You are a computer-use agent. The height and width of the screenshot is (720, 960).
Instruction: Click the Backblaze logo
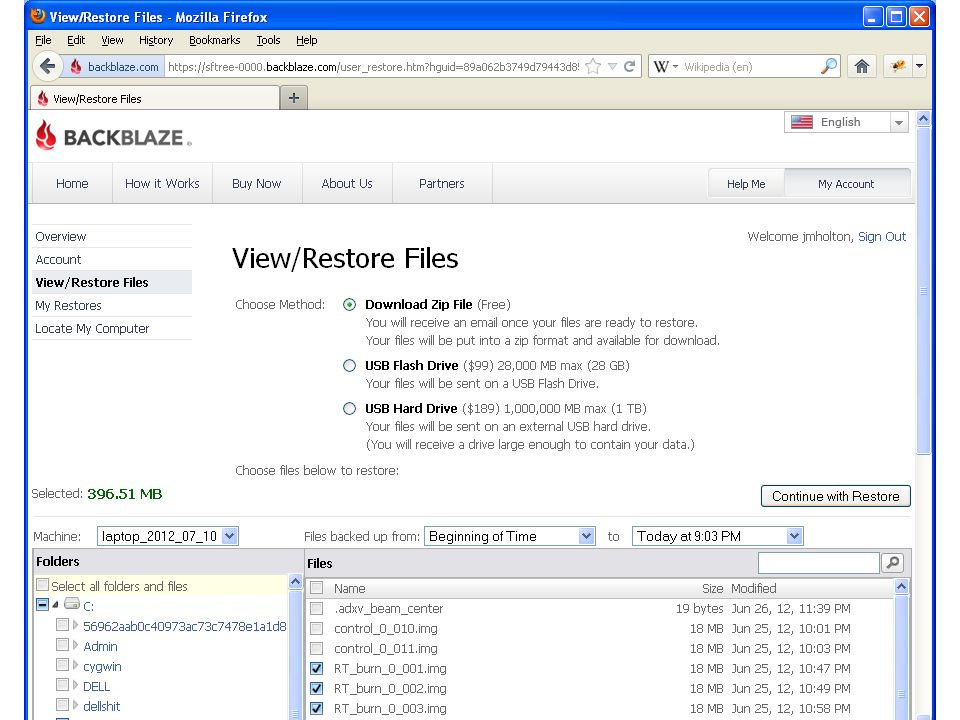(x=114, y=135)
